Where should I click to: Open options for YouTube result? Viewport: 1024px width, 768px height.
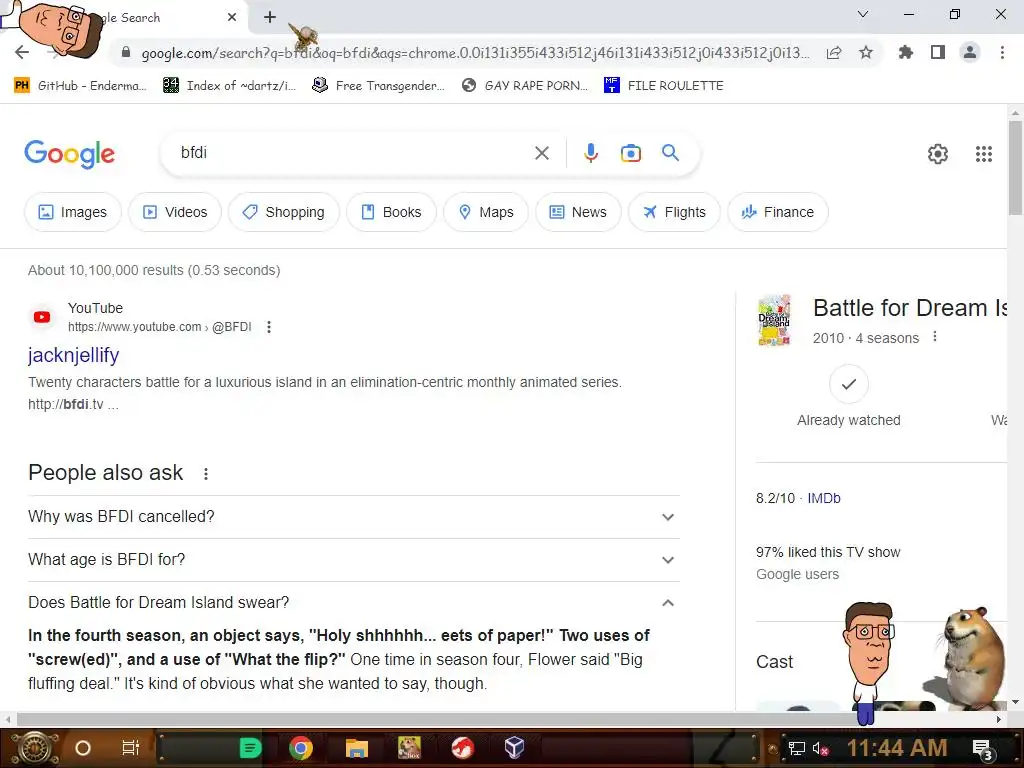coord(268,327)
